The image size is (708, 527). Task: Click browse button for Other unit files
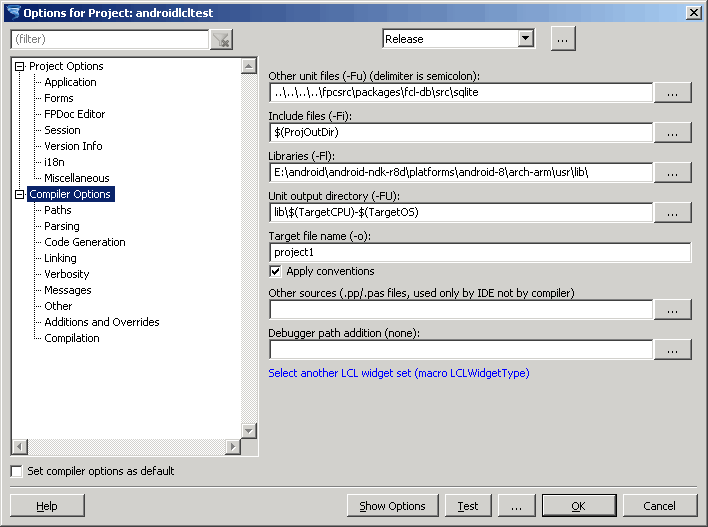click(x=673, y=92)
